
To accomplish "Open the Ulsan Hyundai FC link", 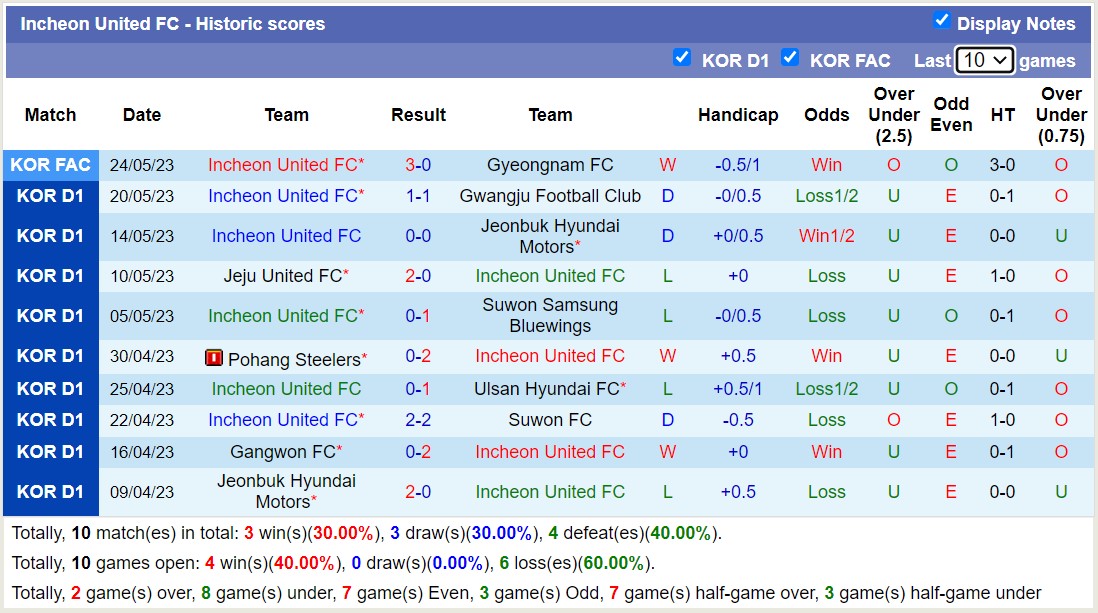I will 550,388.
